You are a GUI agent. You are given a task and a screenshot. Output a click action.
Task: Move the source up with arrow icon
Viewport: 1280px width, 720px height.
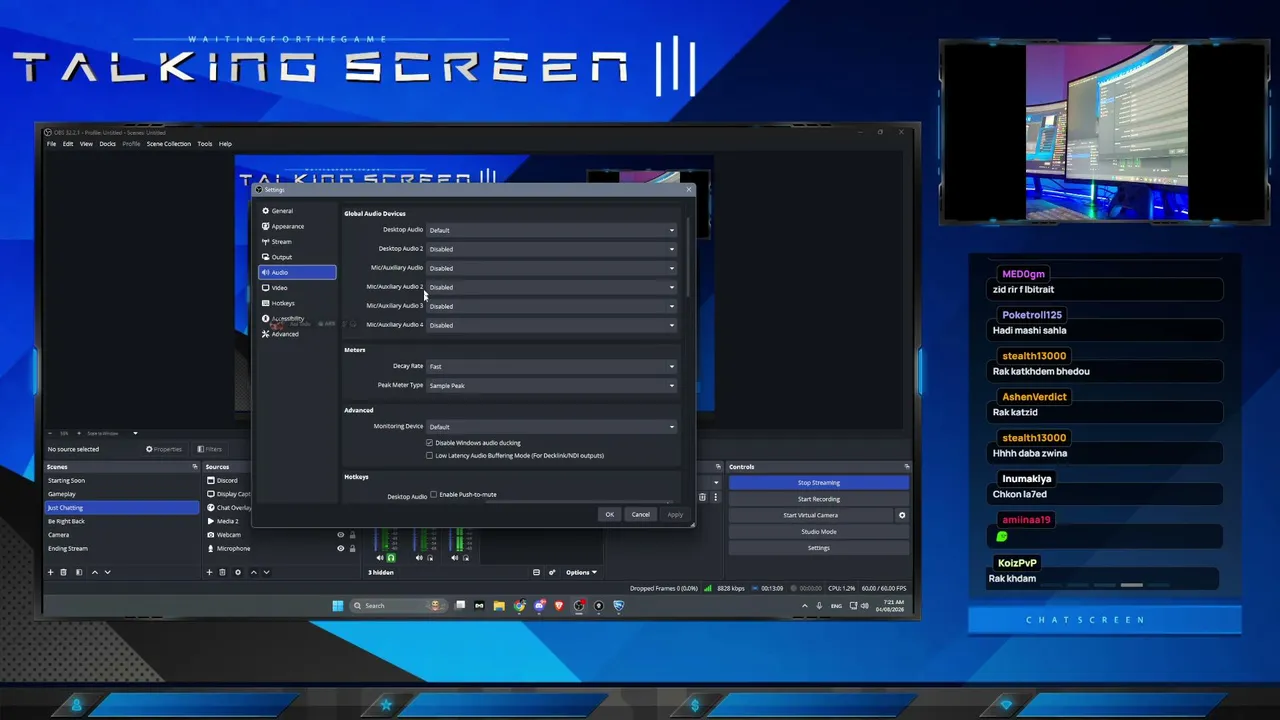[x=253, y=572]
